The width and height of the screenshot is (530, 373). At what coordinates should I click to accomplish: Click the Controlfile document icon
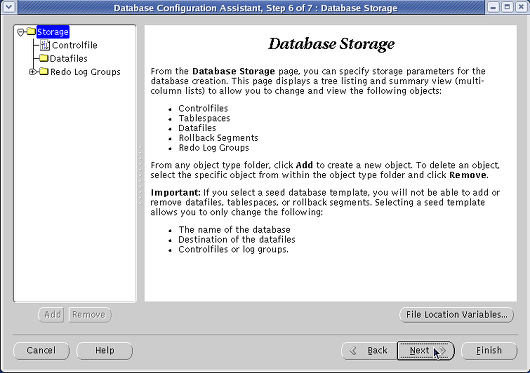pos(45,45)
